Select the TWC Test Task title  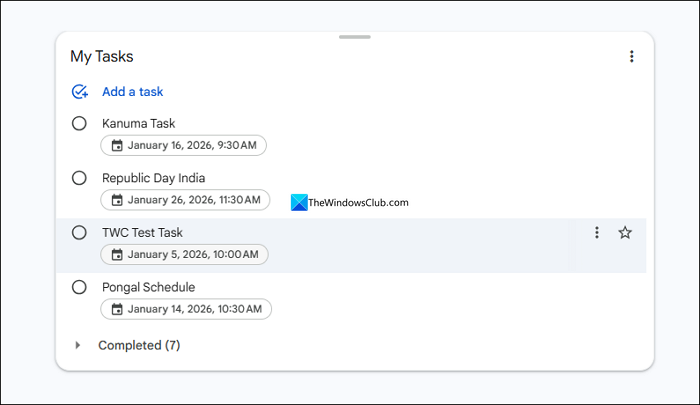(142, 233)
